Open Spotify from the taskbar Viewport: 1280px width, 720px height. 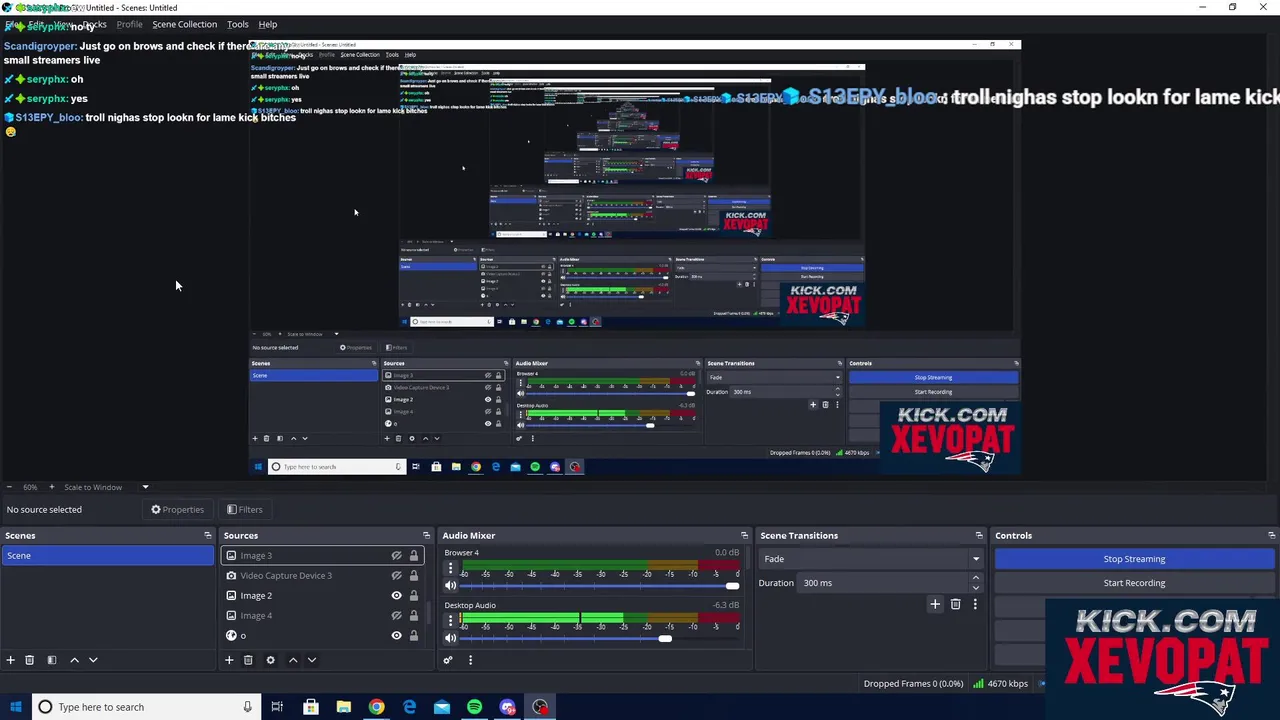tap(474, 707)
